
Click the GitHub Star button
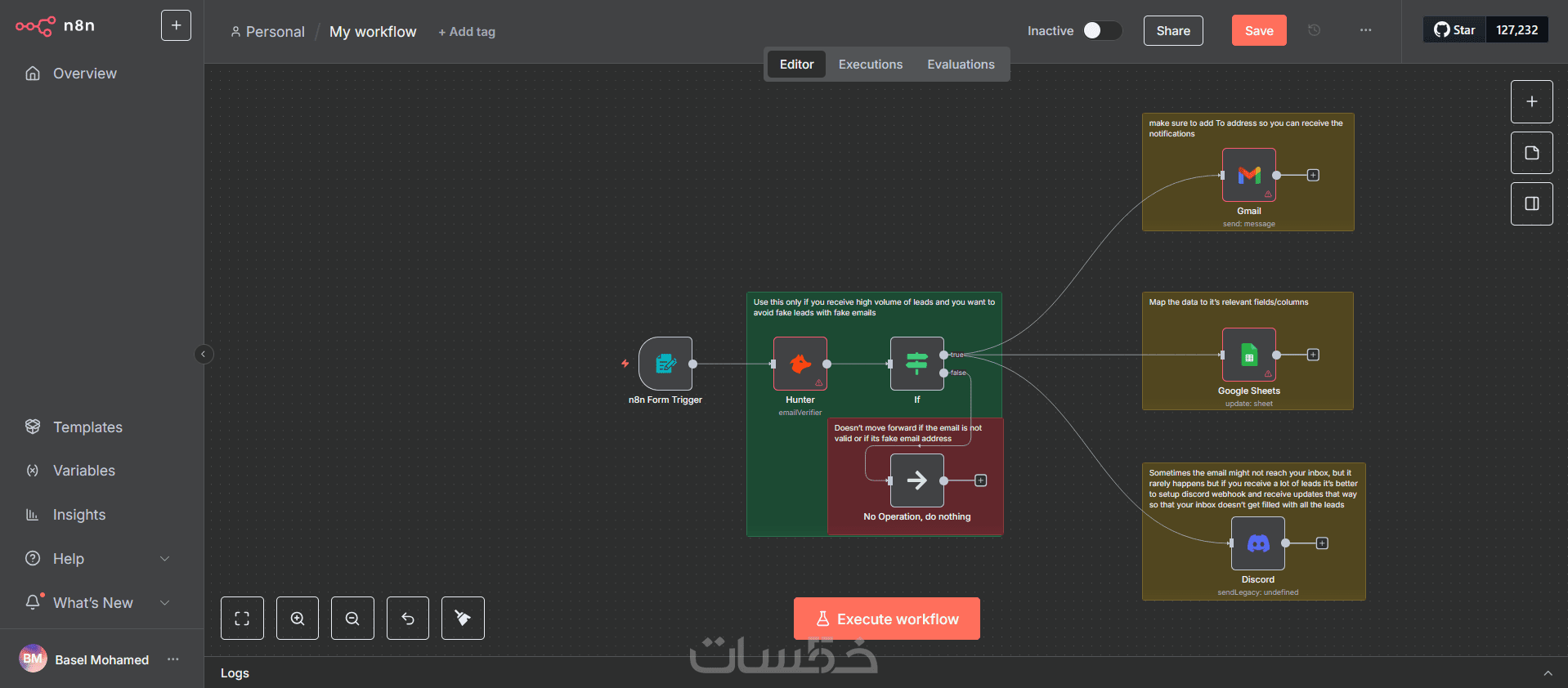point(1454,30)
